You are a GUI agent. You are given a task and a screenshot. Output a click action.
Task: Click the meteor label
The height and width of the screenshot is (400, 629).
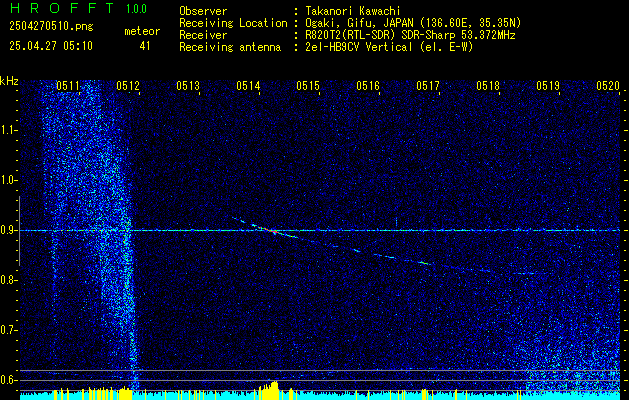click(x=142, y=31)
